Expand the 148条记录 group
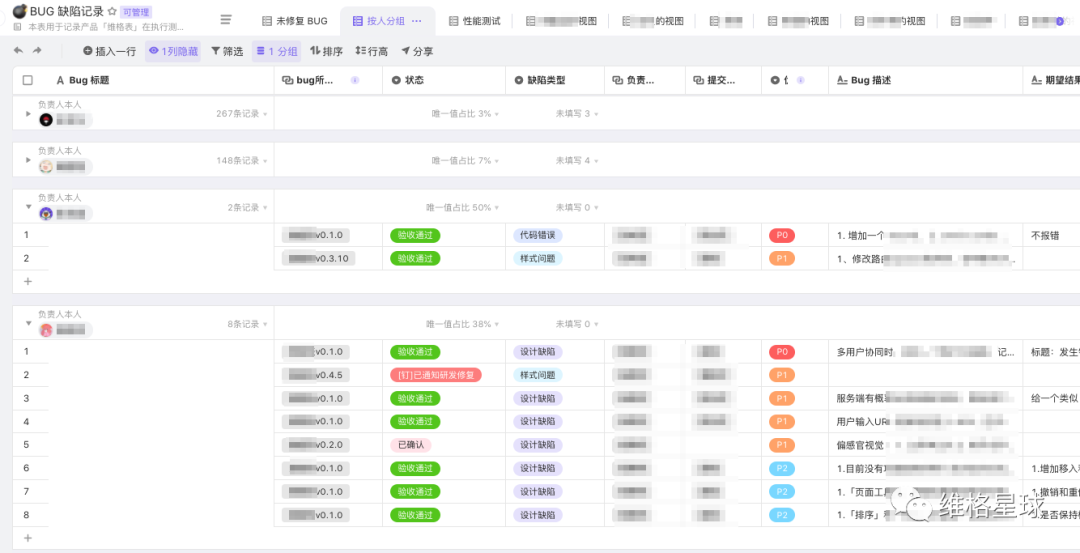 (x=28, y=160)
